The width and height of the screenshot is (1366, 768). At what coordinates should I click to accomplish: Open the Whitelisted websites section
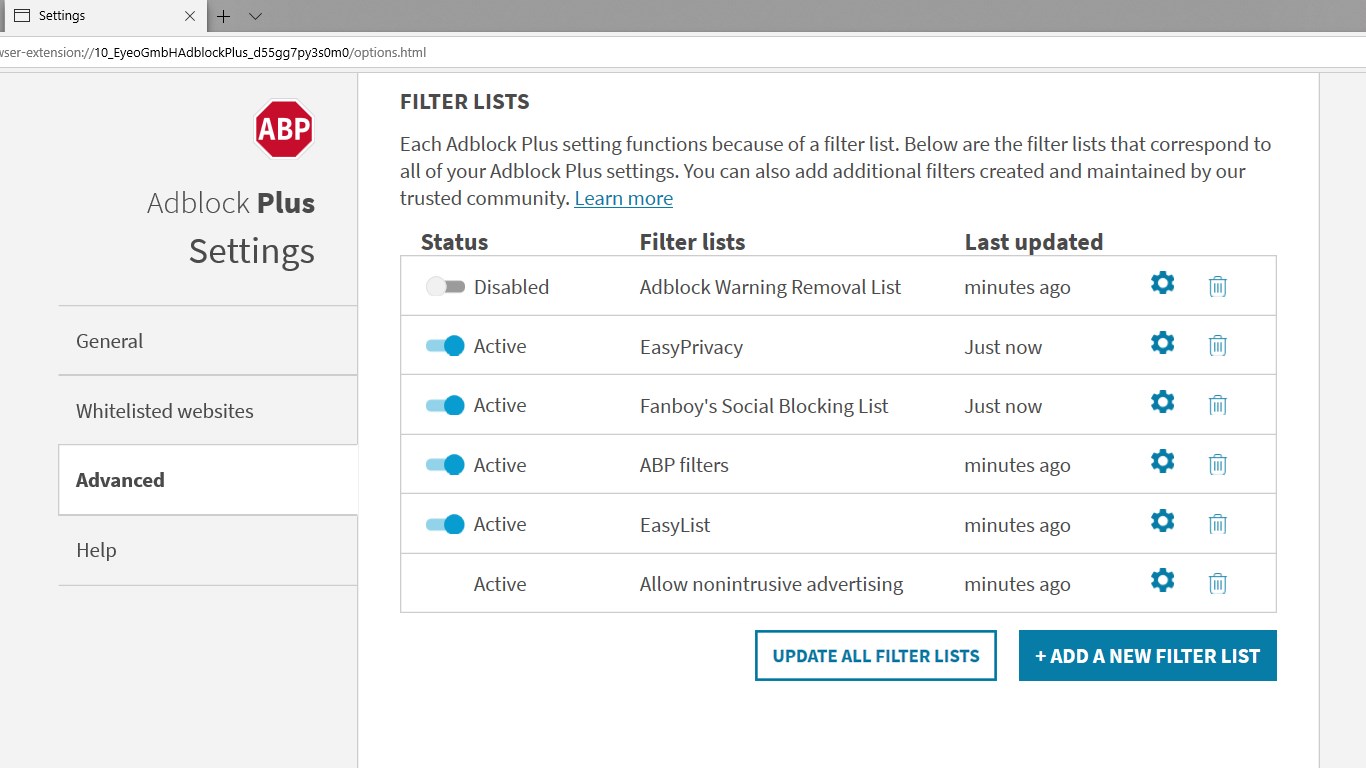(164, 410)
